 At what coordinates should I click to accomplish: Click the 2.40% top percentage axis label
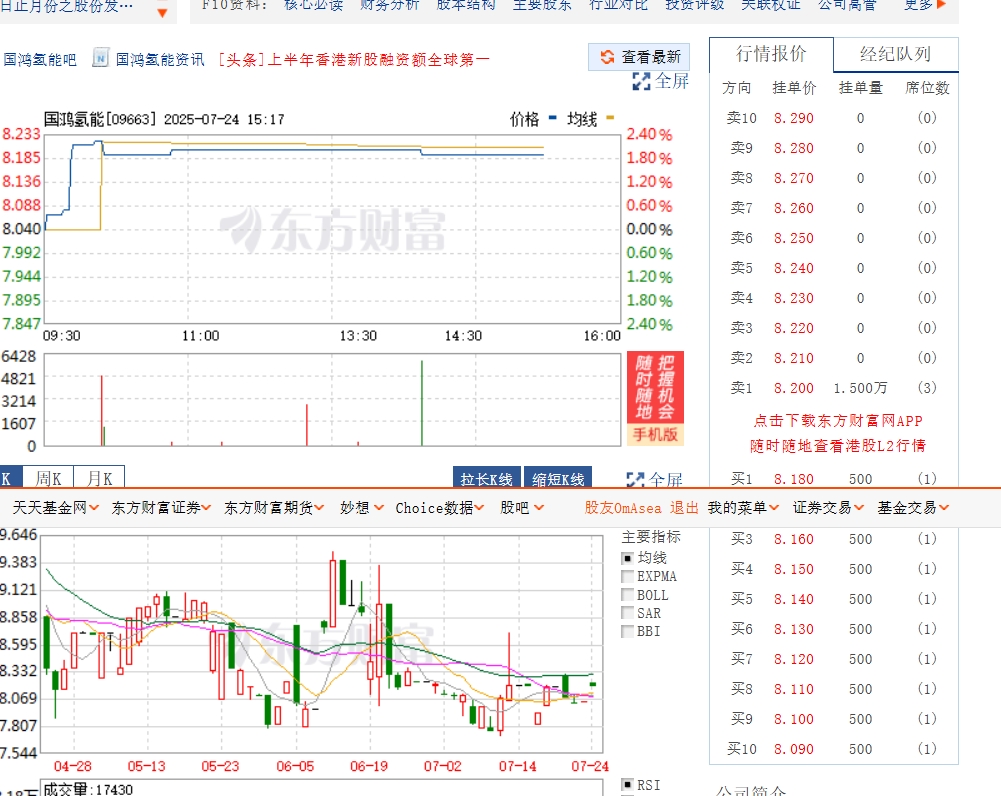649,134
